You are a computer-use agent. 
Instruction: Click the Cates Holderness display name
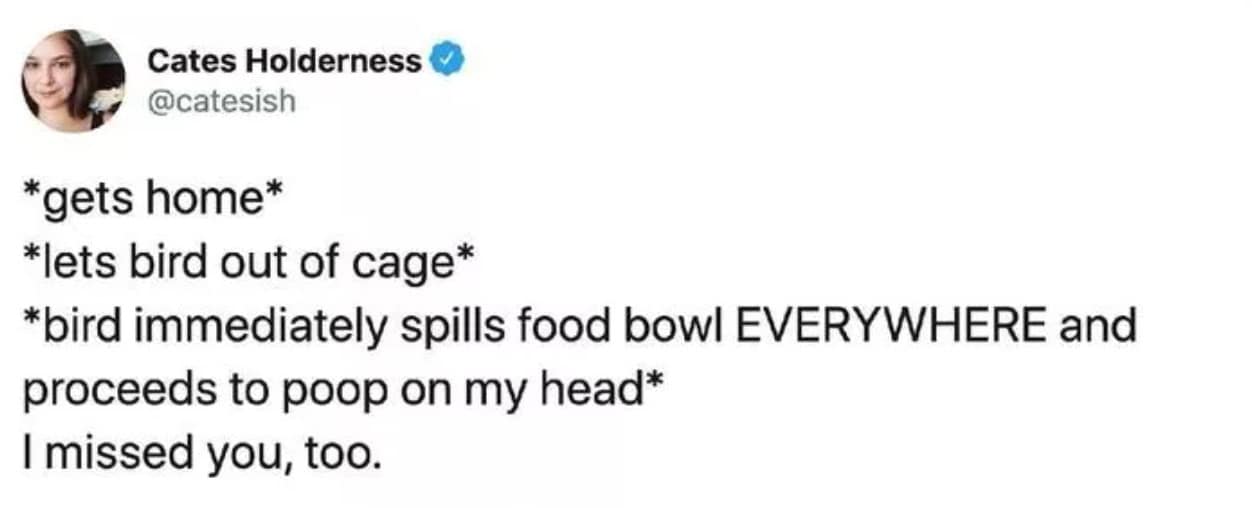[285, 62]
